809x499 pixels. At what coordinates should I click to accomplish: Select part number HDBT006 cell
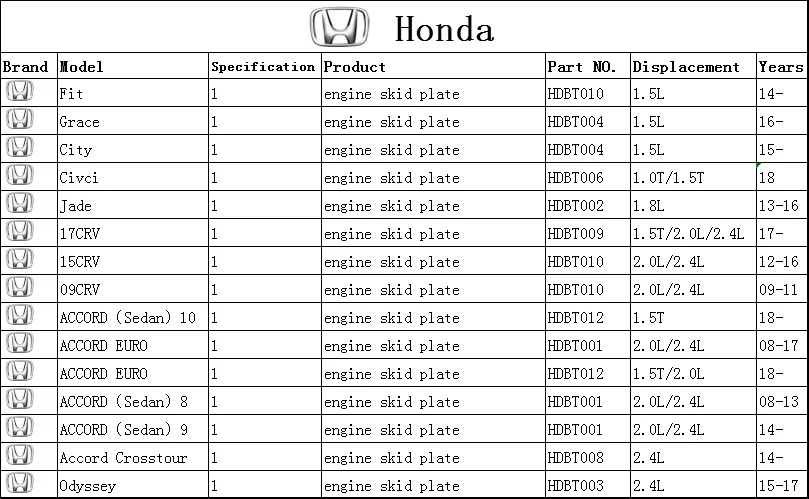click(576, 178)
